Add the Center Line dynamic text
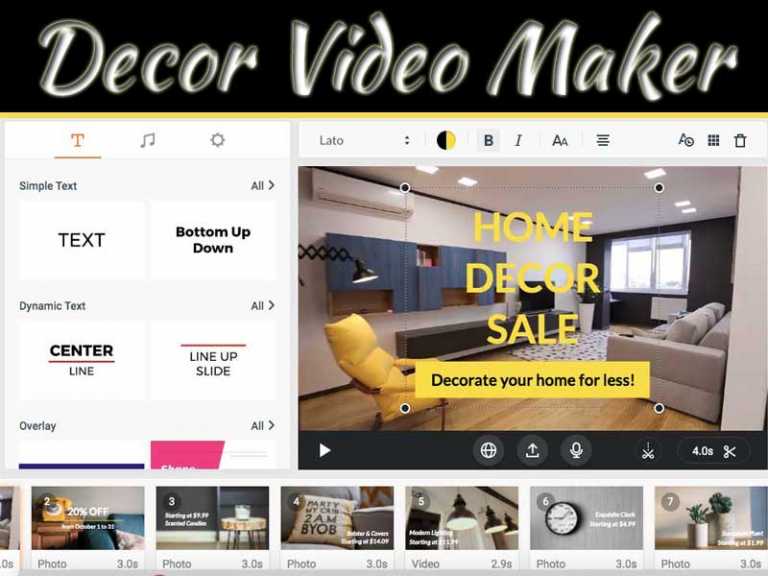 coord(82,360)
